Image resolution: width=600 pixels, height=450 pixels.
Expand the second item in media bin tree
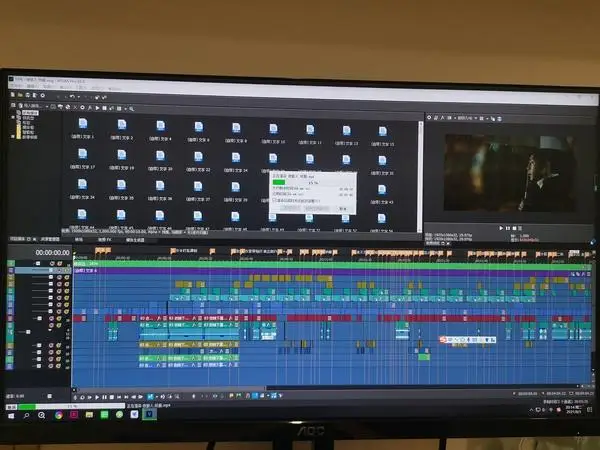point(13,118)
